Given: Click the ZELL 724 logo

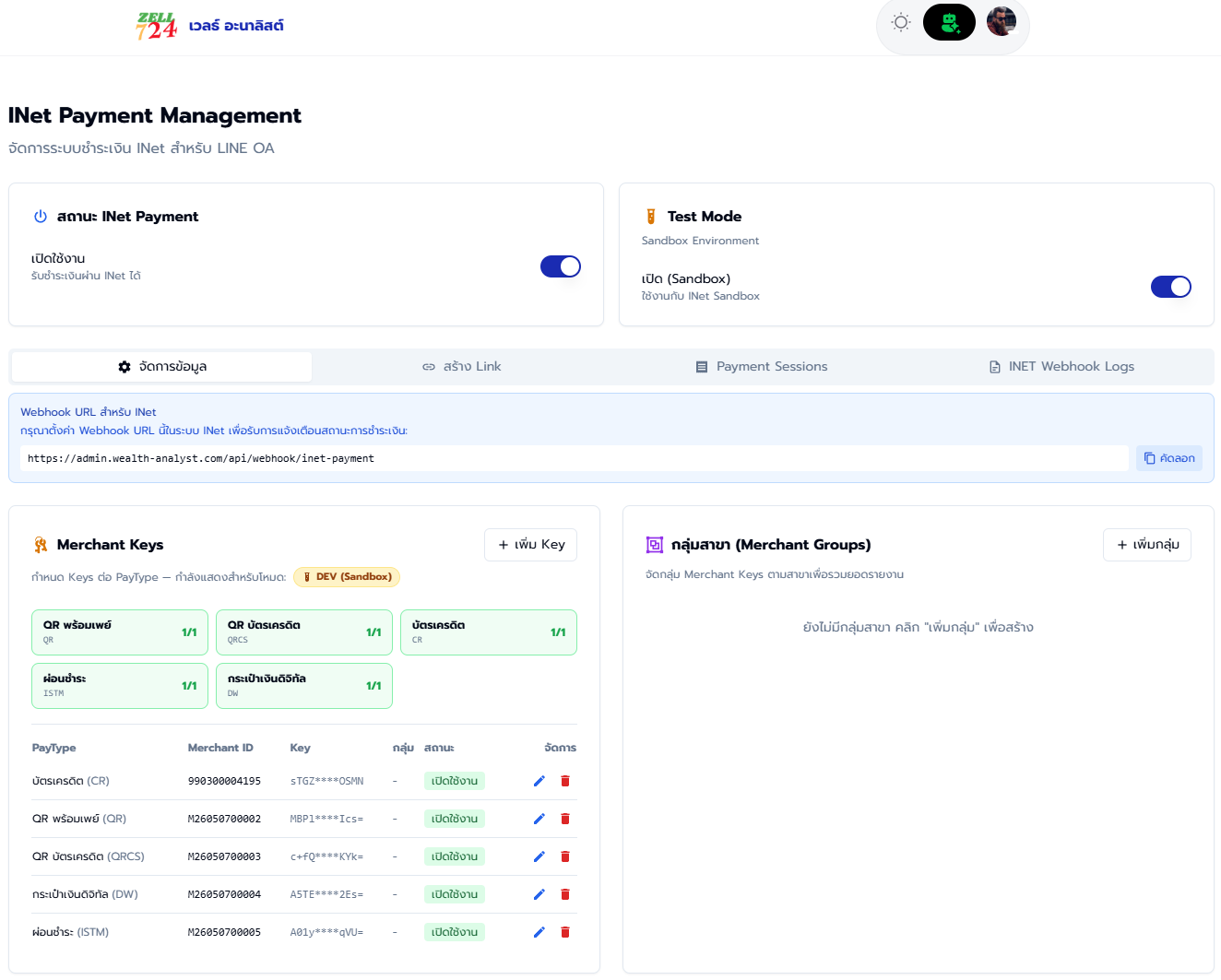Looking at the screenshot, I should click(x=156, y=26).
